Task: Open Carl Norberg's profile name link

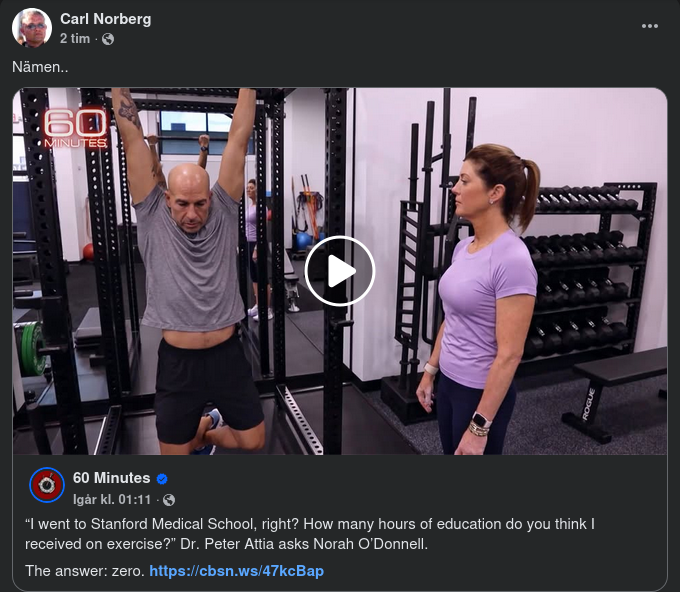Action: pos(106,19)
